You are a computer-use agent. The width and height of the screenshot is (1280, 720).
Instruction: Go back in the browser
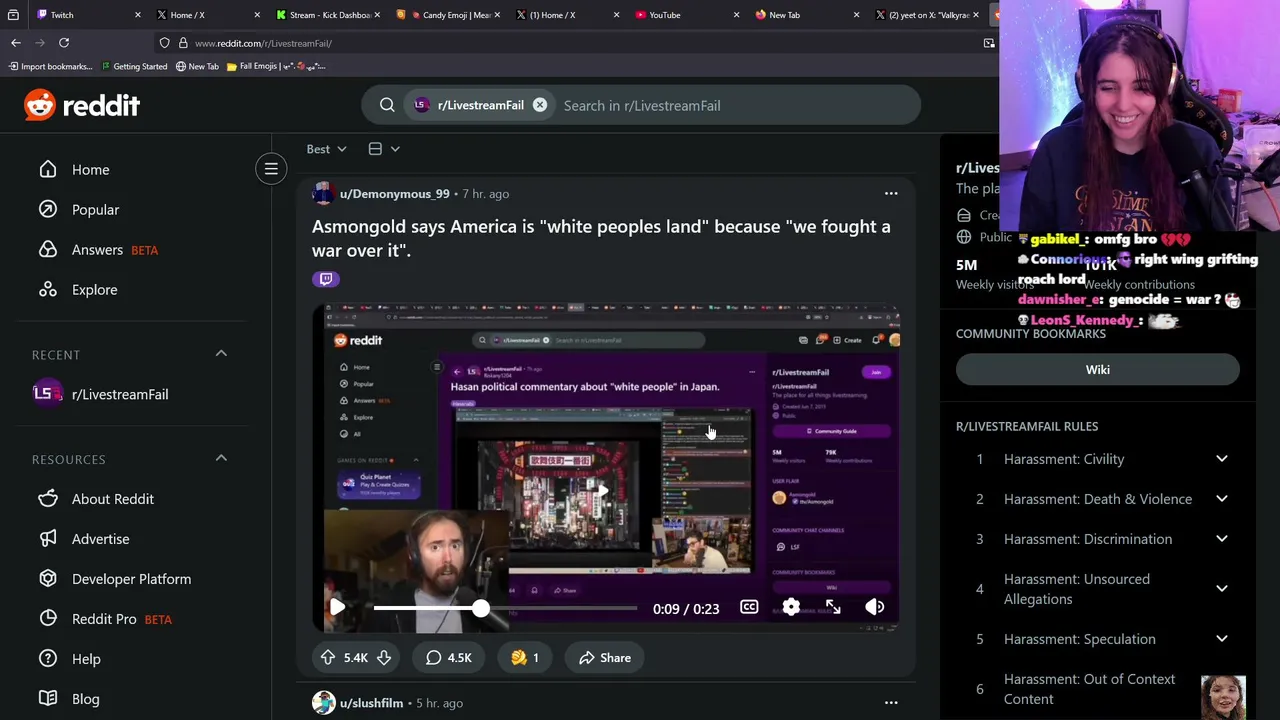[x=16, y=43]
